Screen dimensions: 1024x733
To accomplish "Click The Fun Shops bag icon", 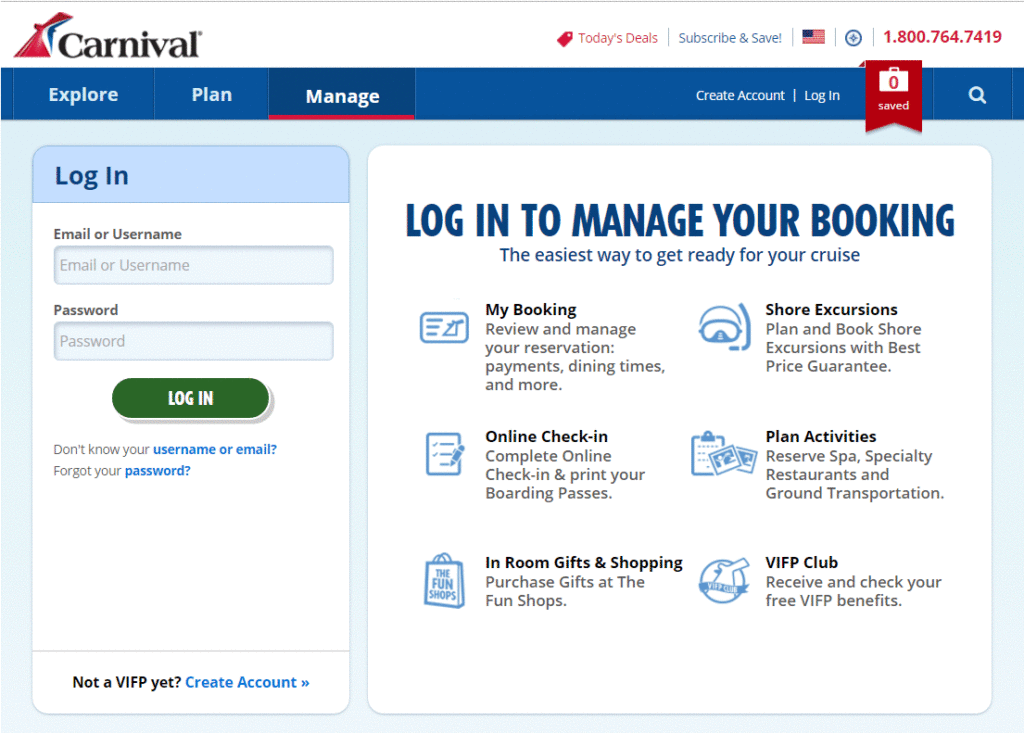I will click(x=444, y=581).
